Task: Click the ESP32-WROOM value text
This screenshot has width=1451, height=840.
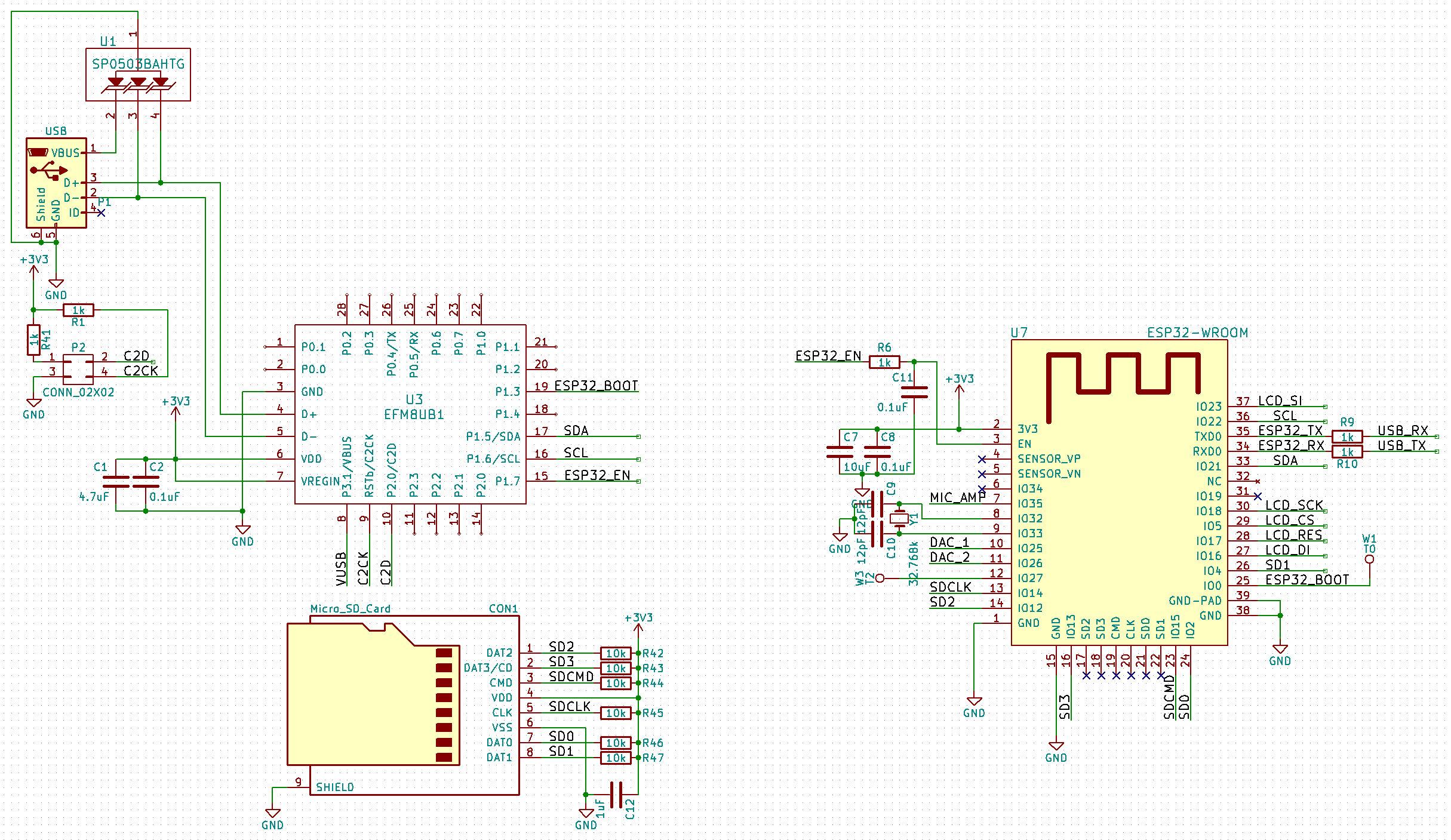Action: click(x=1198, y=333)
